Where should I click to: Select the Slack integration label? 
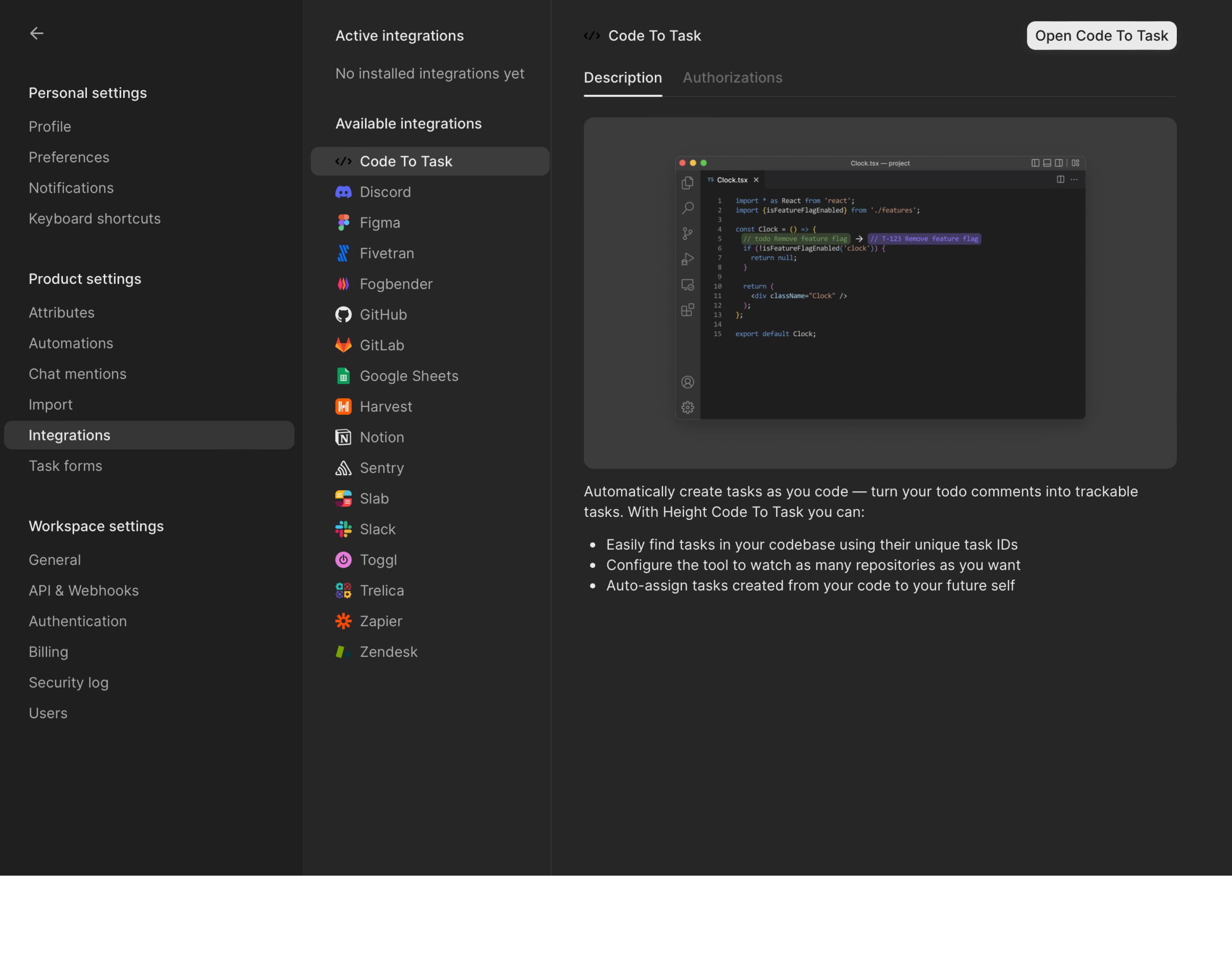click(377, 529)
